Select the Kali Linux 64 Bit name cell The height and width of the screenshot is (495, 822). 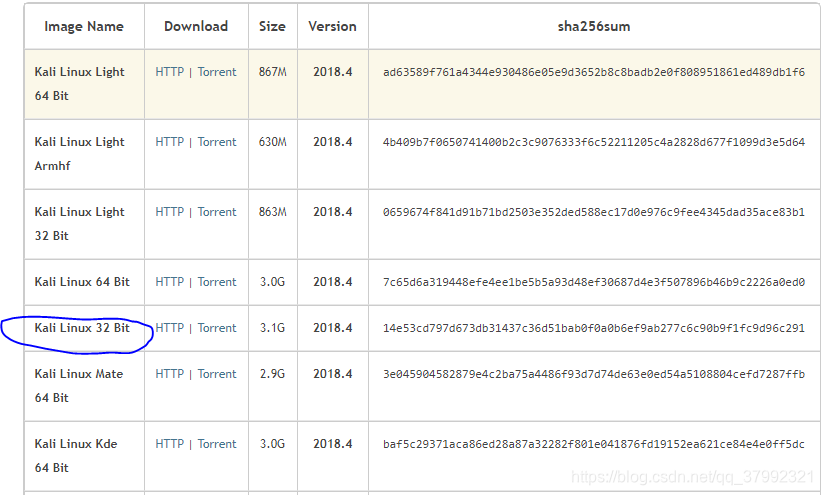(x=84, y=282)
